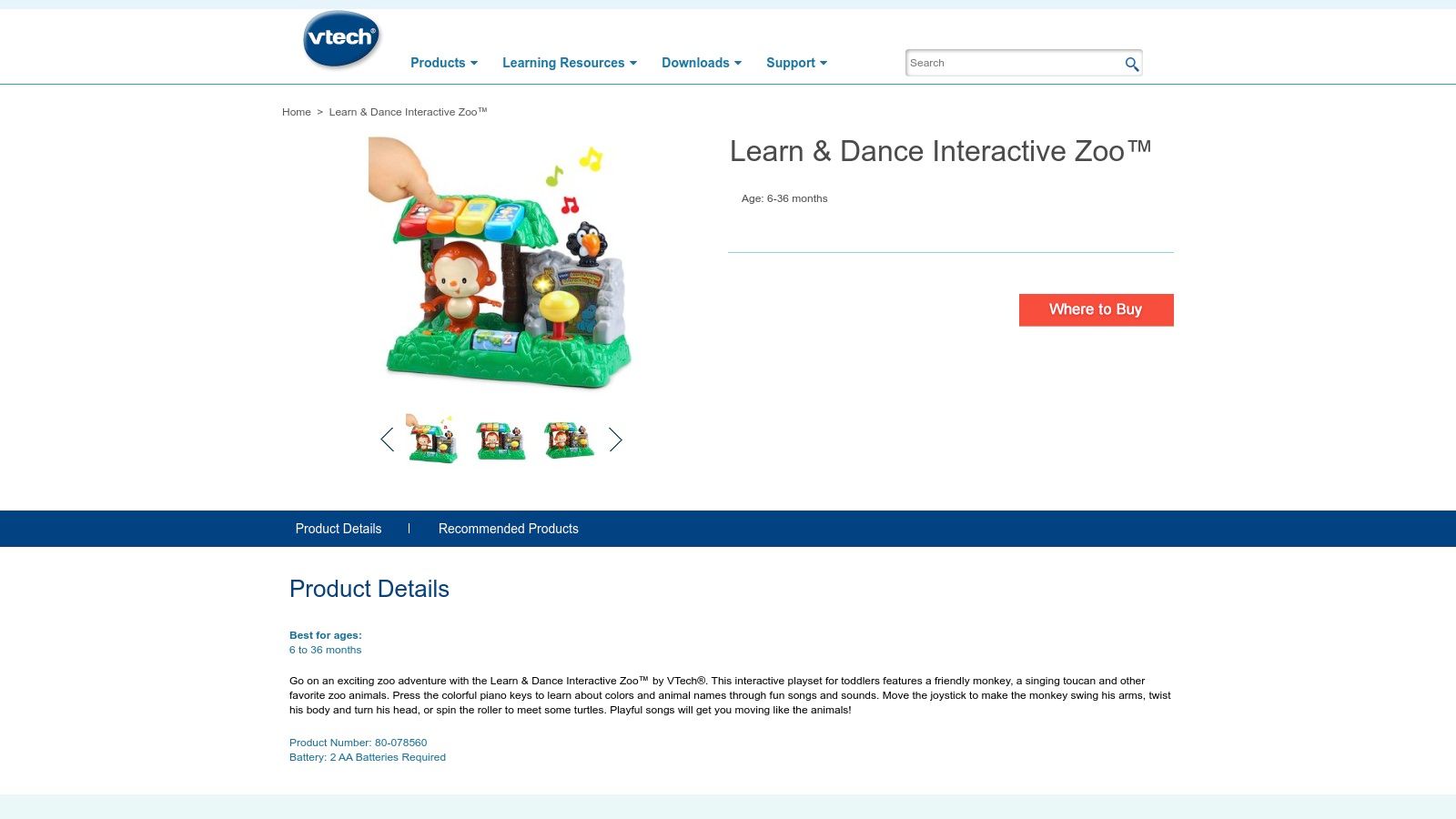Image resolution: width=1456 pixels, height=819 pixels.
Task: Click the search magnifier icon
Action: (1131, 64)
